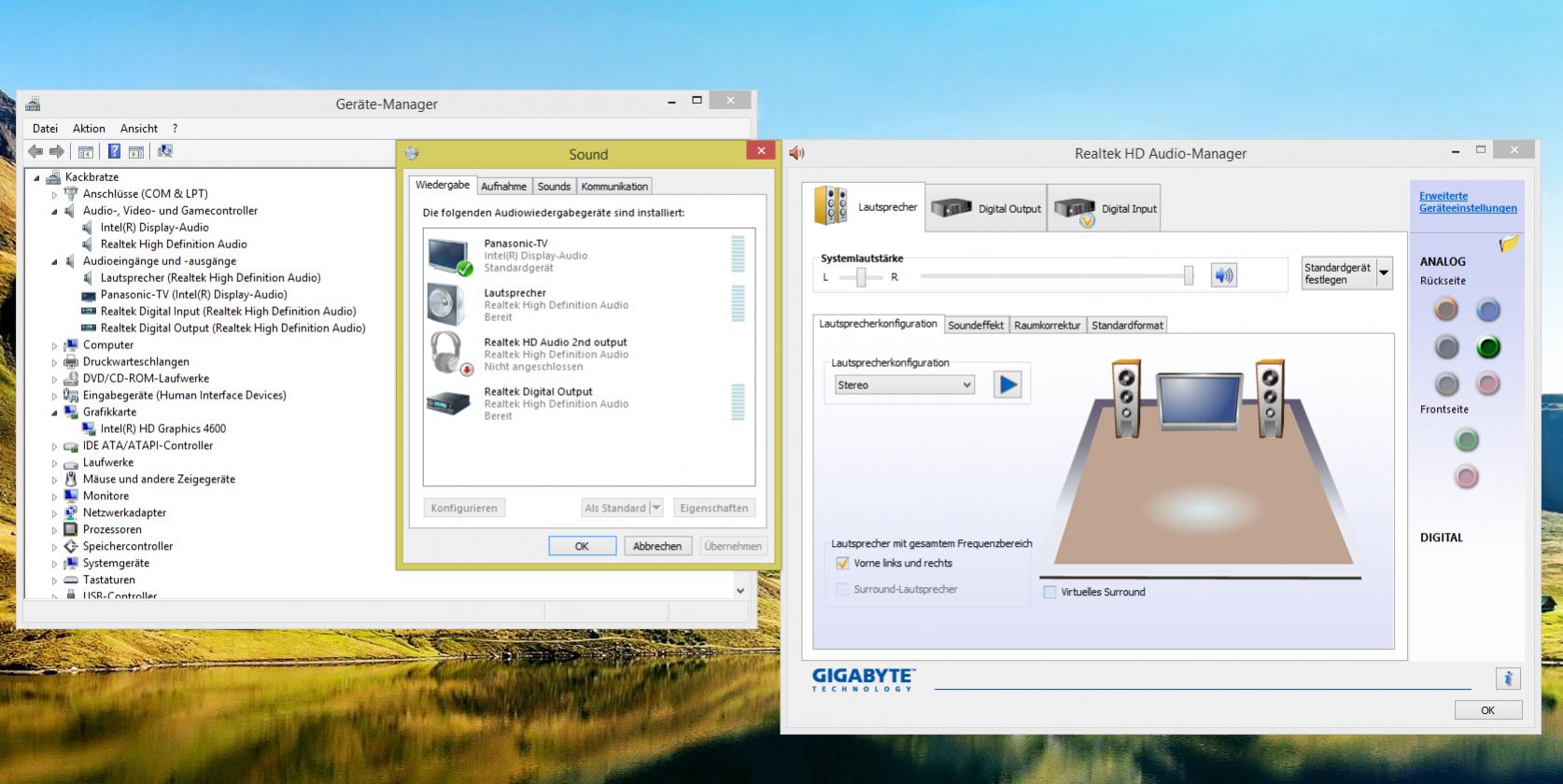This screenshot has height=784, width=1563.
Task: Click OK in the Sound dialog
Action: coord(582,546)
